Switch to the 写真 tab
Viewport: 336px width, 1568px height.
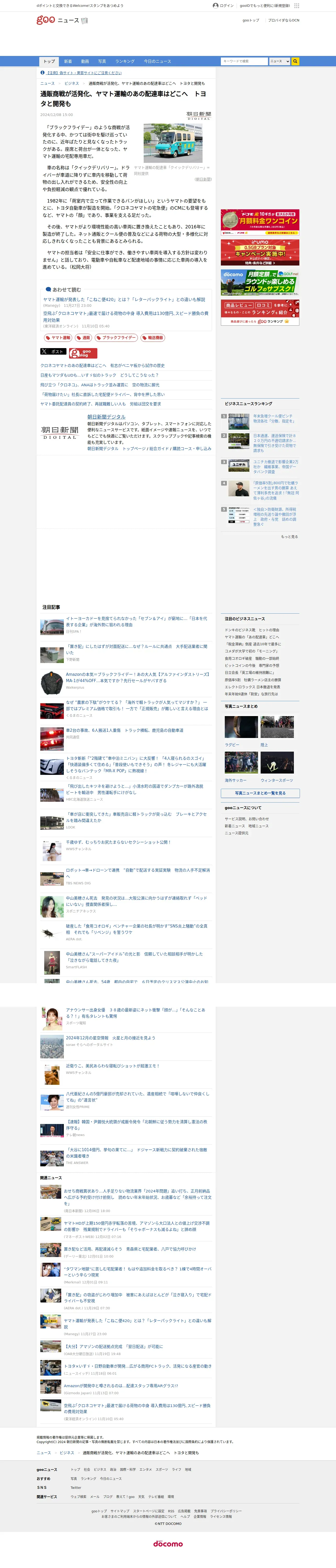coord(102,61)
